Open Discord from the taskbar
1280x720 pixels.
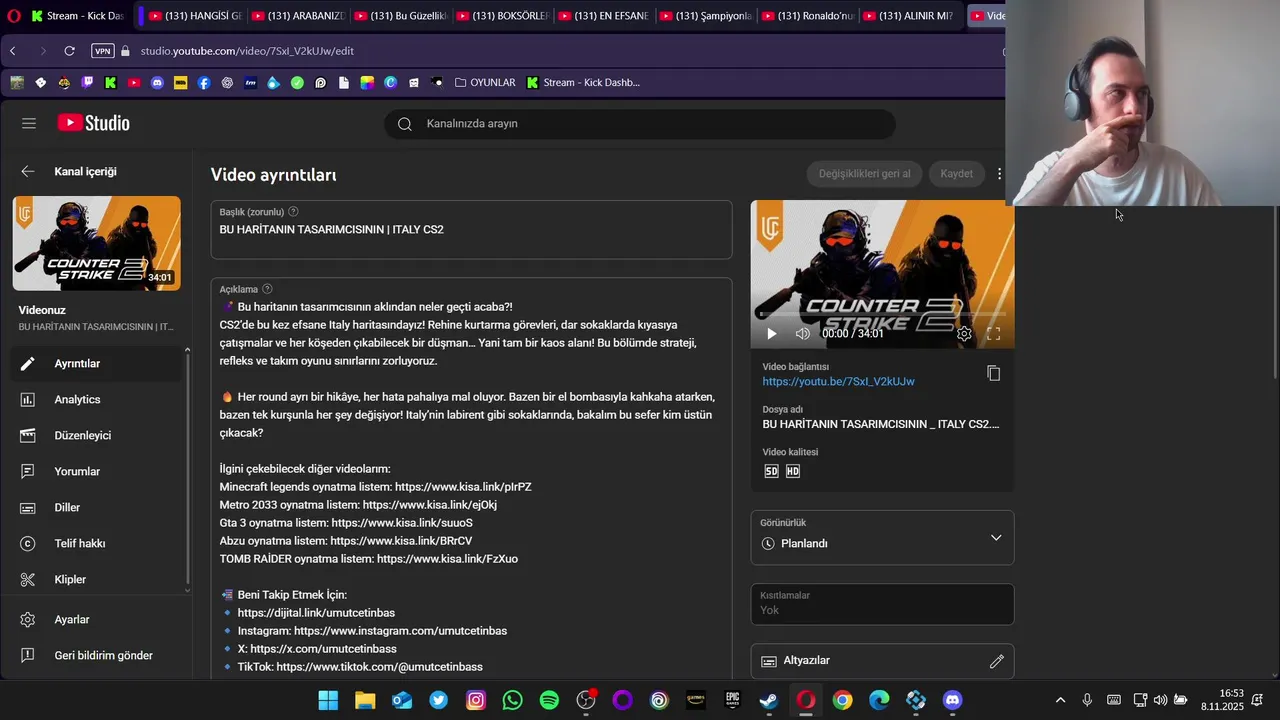pos(952,701)
